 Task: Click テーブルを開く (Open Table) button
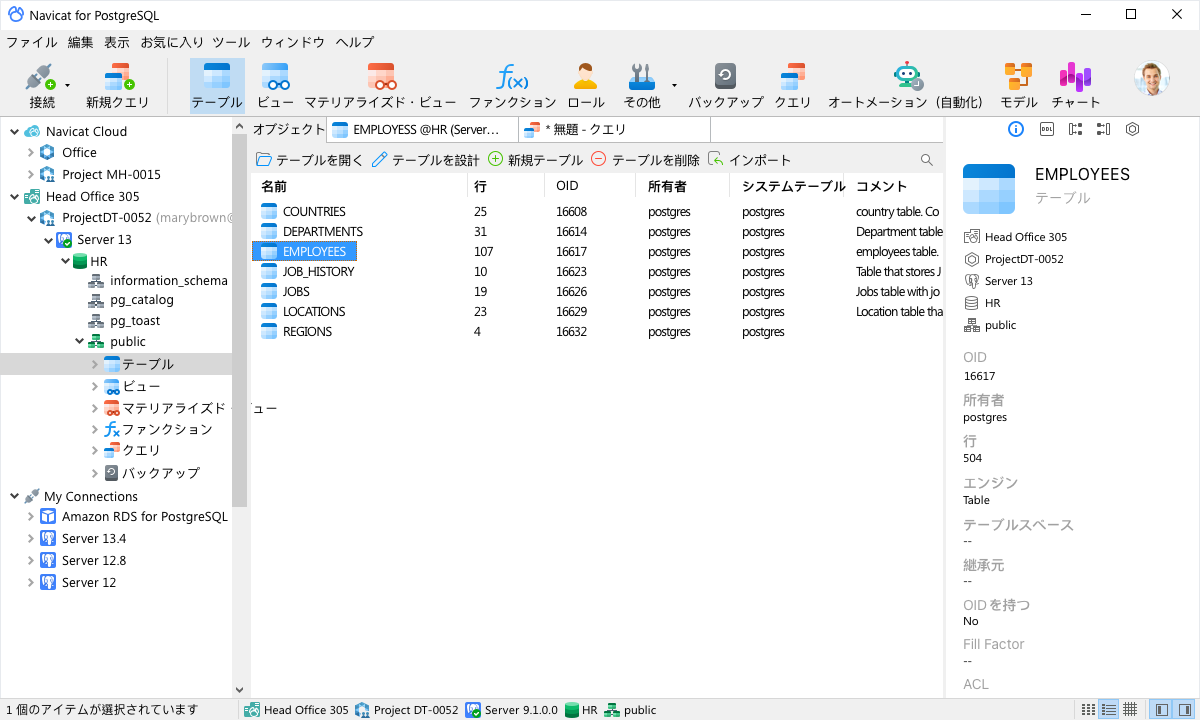pos(310,160)
